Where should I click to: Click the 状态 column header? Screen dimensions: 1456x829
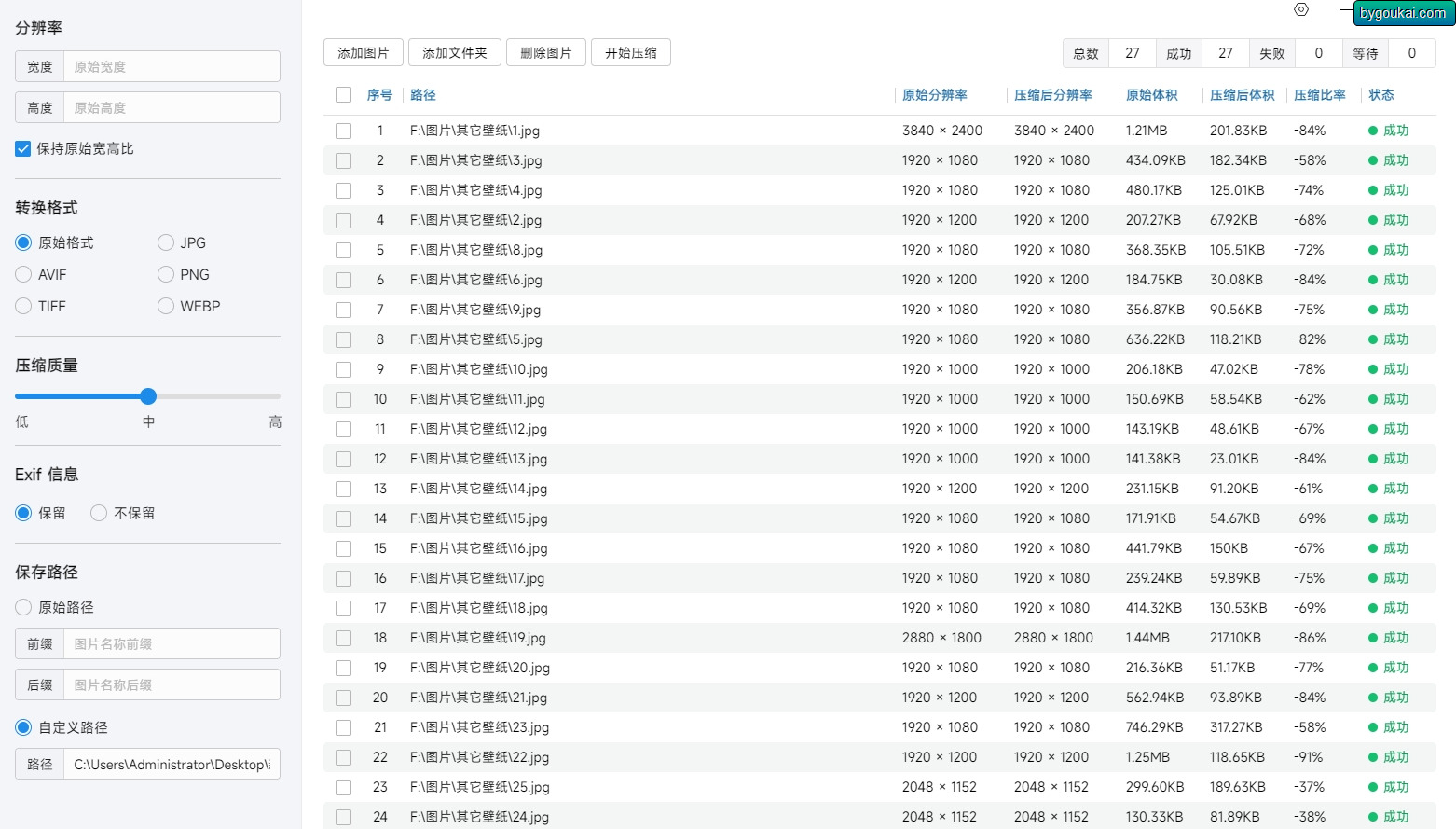[1381, 94]
